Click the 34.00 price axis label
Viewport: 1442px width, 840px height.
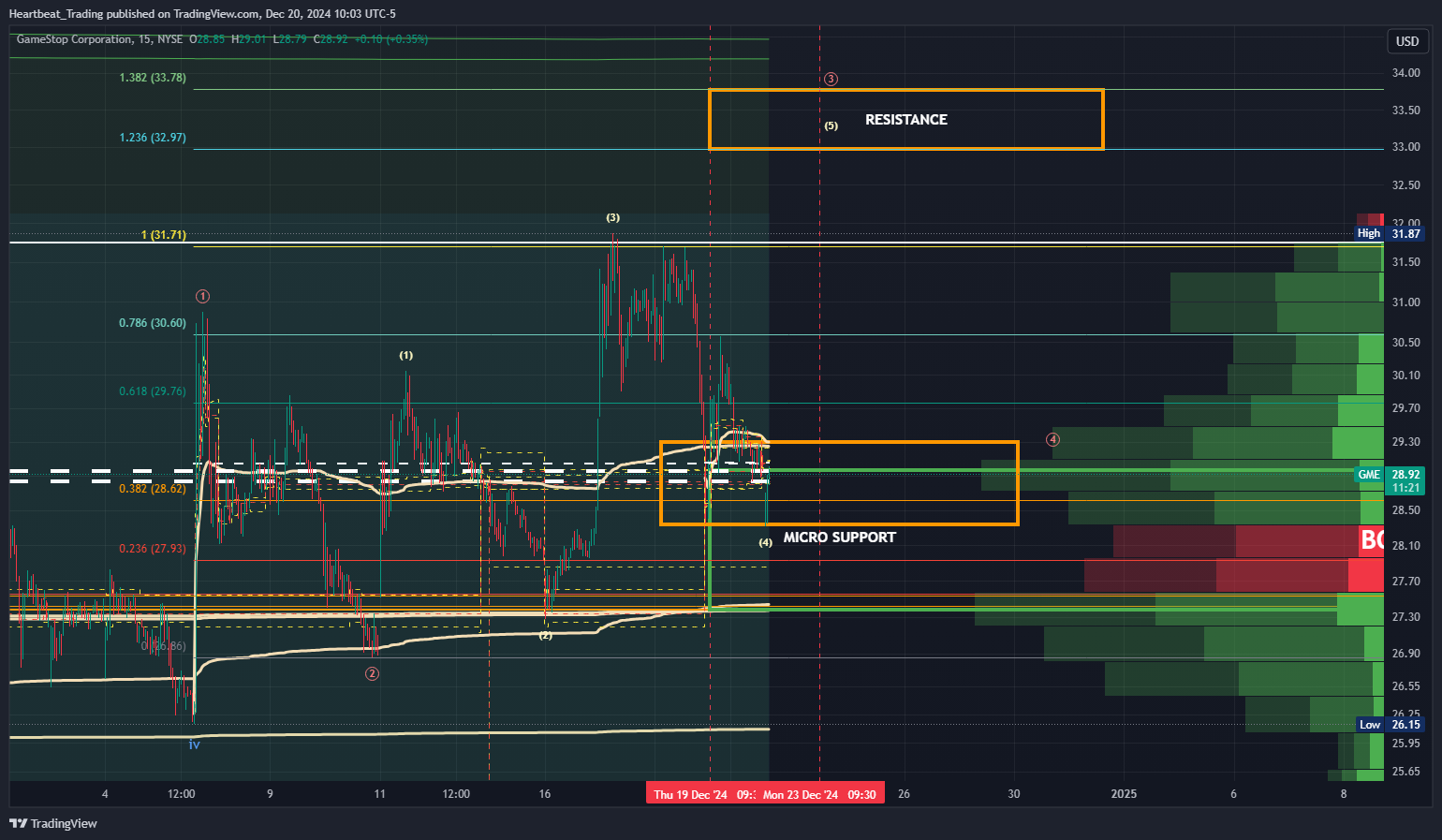(x=1405, y=73)
